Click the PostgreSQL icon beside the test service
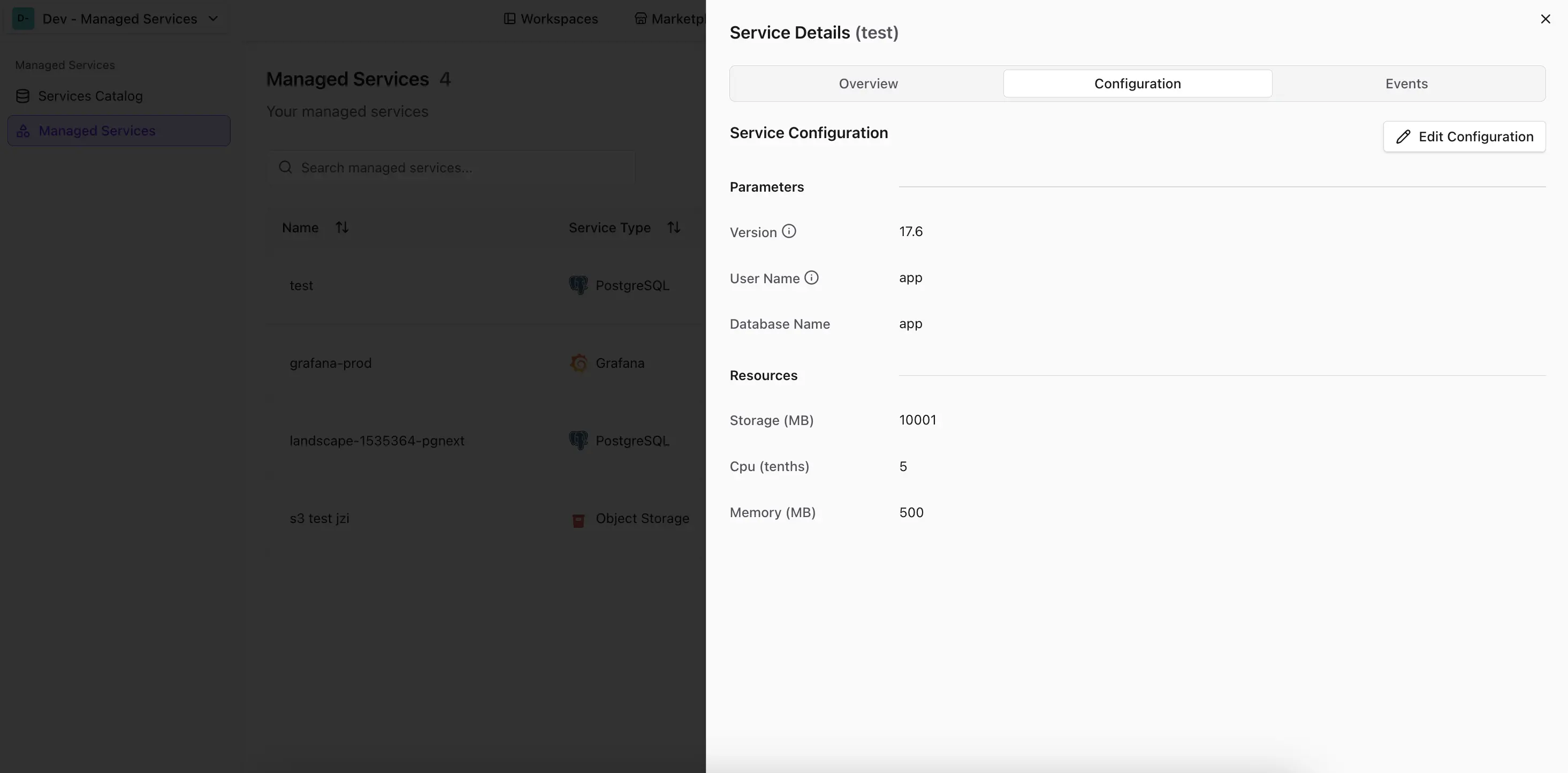This screenshot has width=1568, height=773. (x=579, y=285)
